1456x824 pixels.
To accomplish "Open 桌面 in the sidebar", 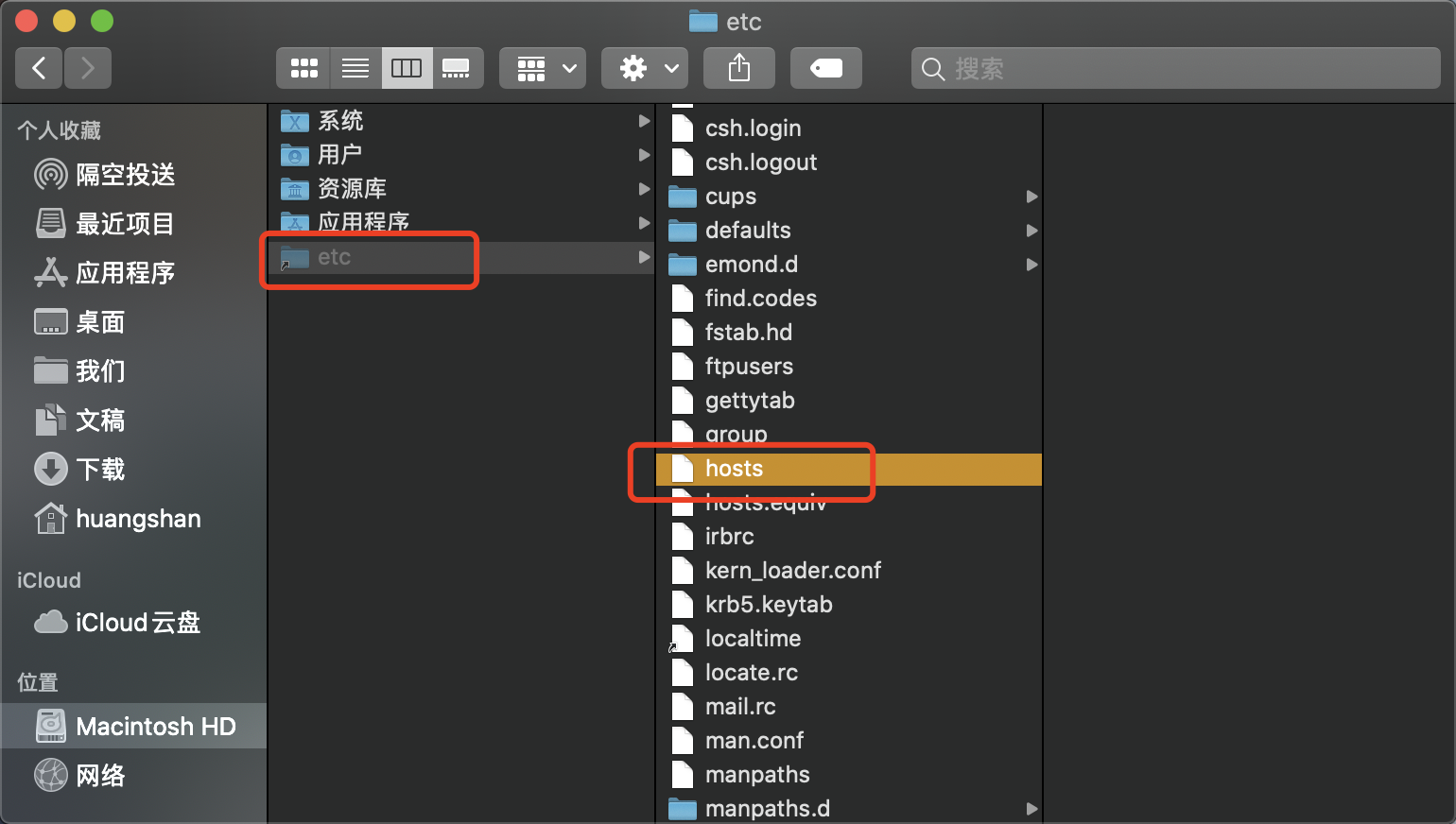I will click(132, 322).
